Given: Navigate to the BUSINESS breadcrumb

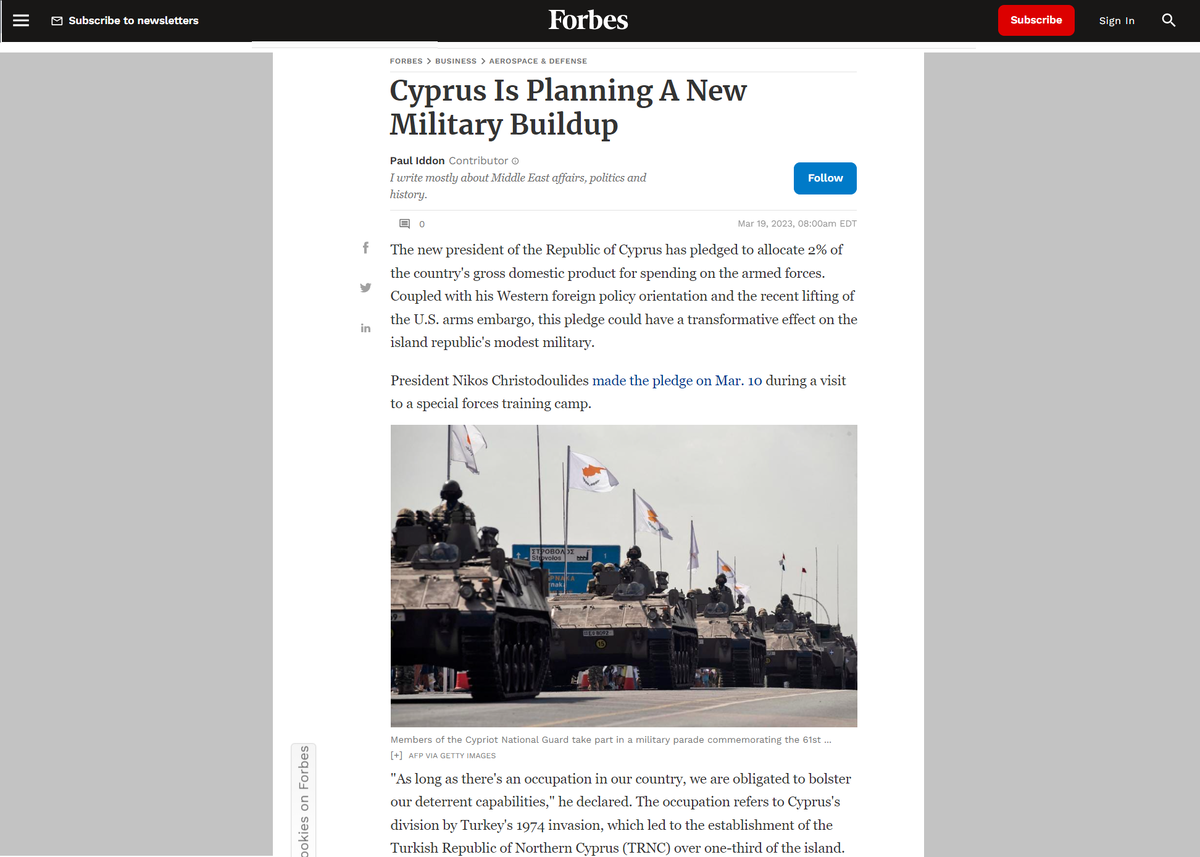Looking at the screenshot, I should tap(455, 61).
